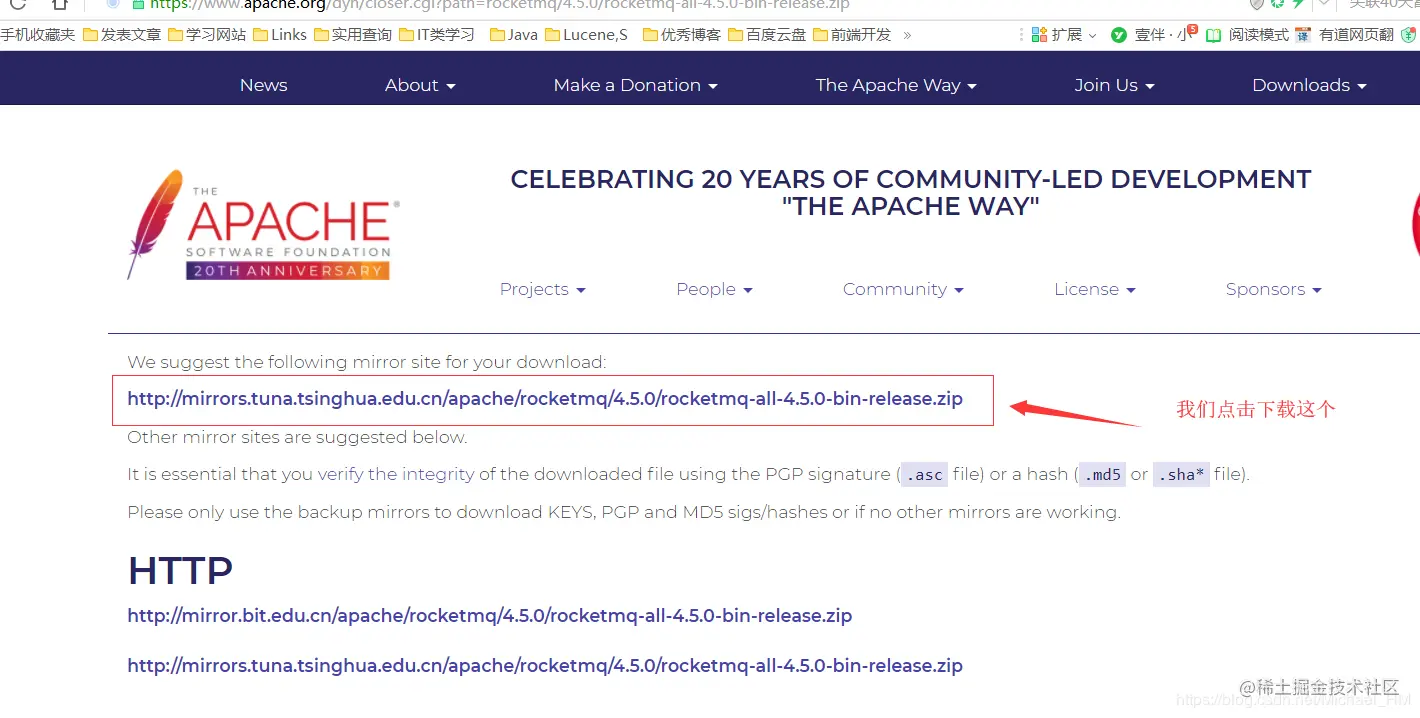Click the mirror.bit.edu.cn HTTP download link
This screenshot has width=1420, height=718.
pos(490,616)
